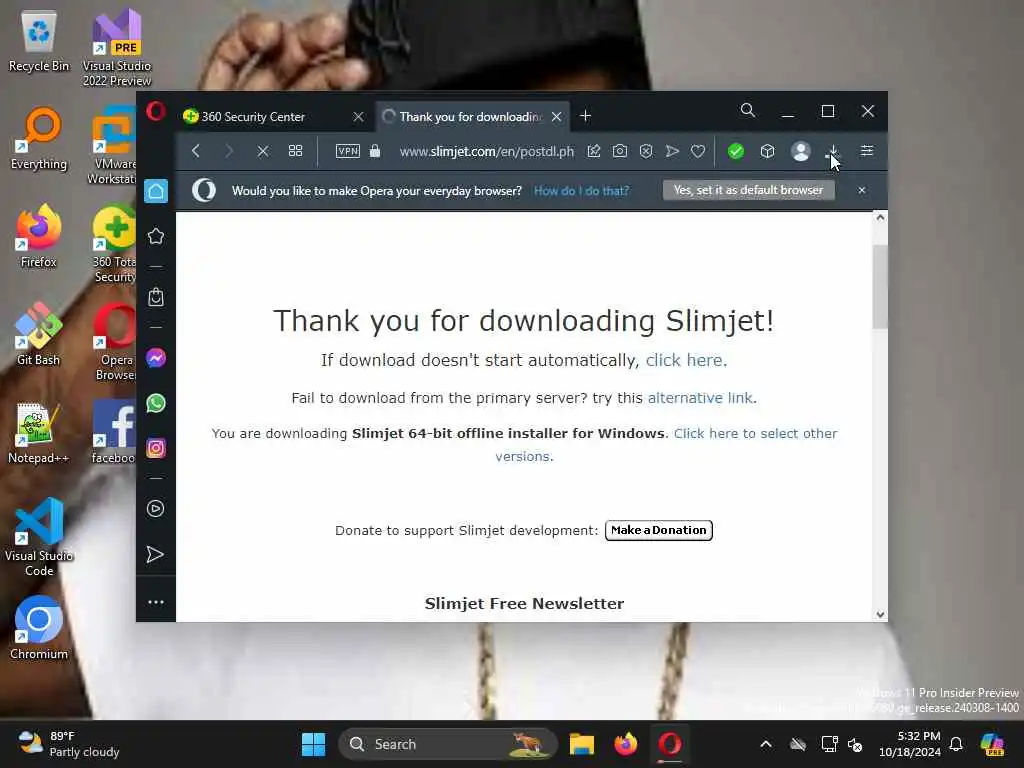Click the taskbar Search box
This screenshot has height=768, width=1024.
448,744
